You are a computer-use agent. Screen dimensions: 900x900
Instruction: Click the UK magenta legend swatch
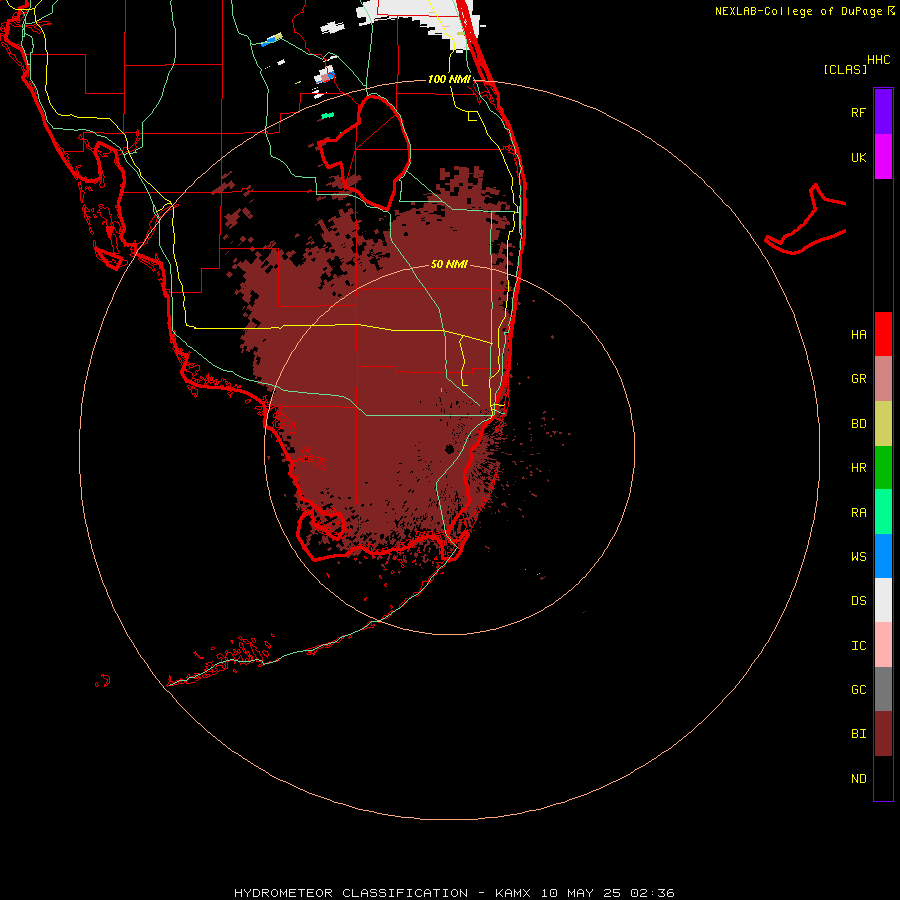click(883, 157)
